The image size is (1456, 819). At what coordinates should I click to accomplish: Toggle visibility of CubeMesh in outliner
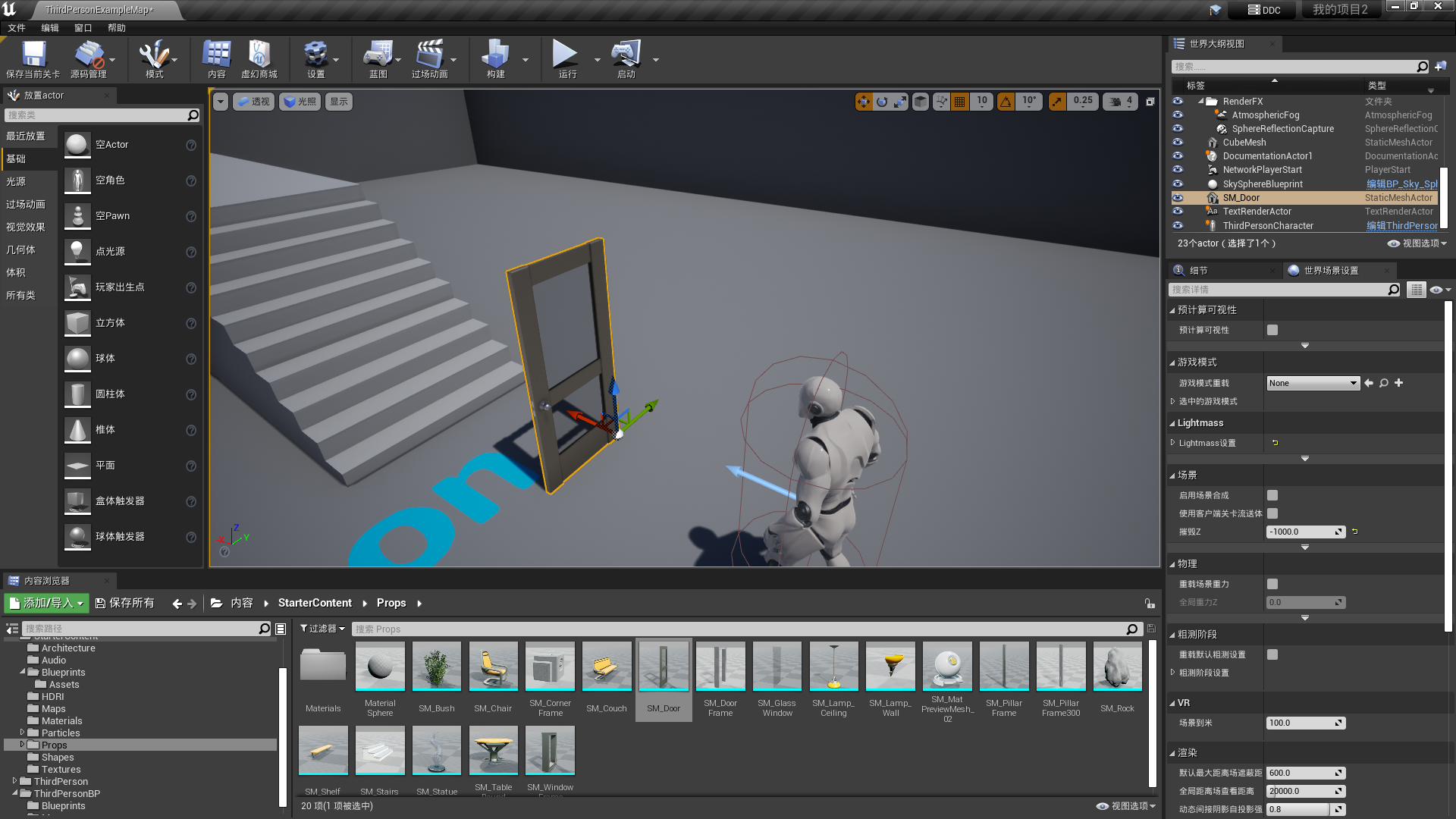point(1178,142)
